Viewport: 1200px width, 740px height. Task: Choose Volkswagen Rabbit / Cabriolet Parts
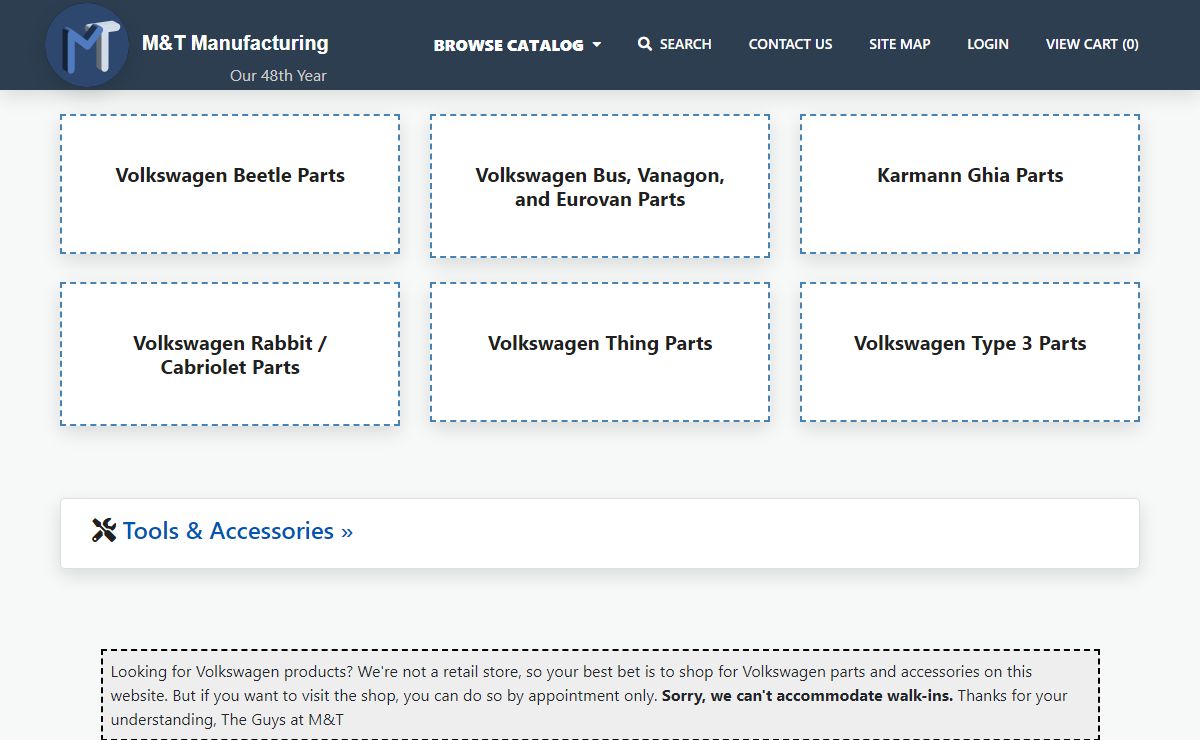(230, 354)
